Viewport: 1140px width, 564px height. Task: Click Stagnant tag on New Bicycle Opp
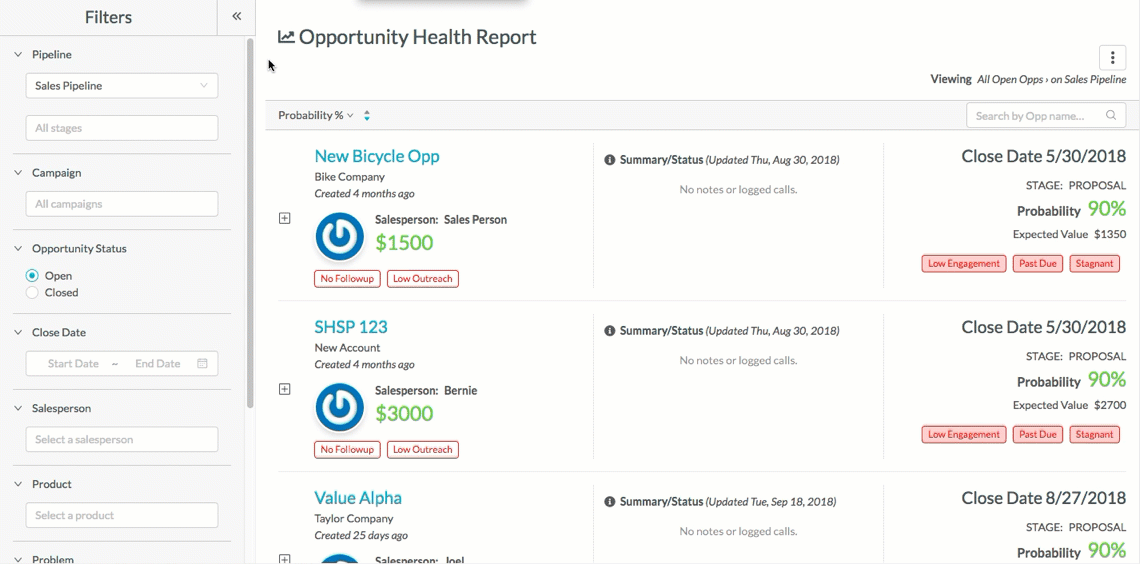[1094, 264]
